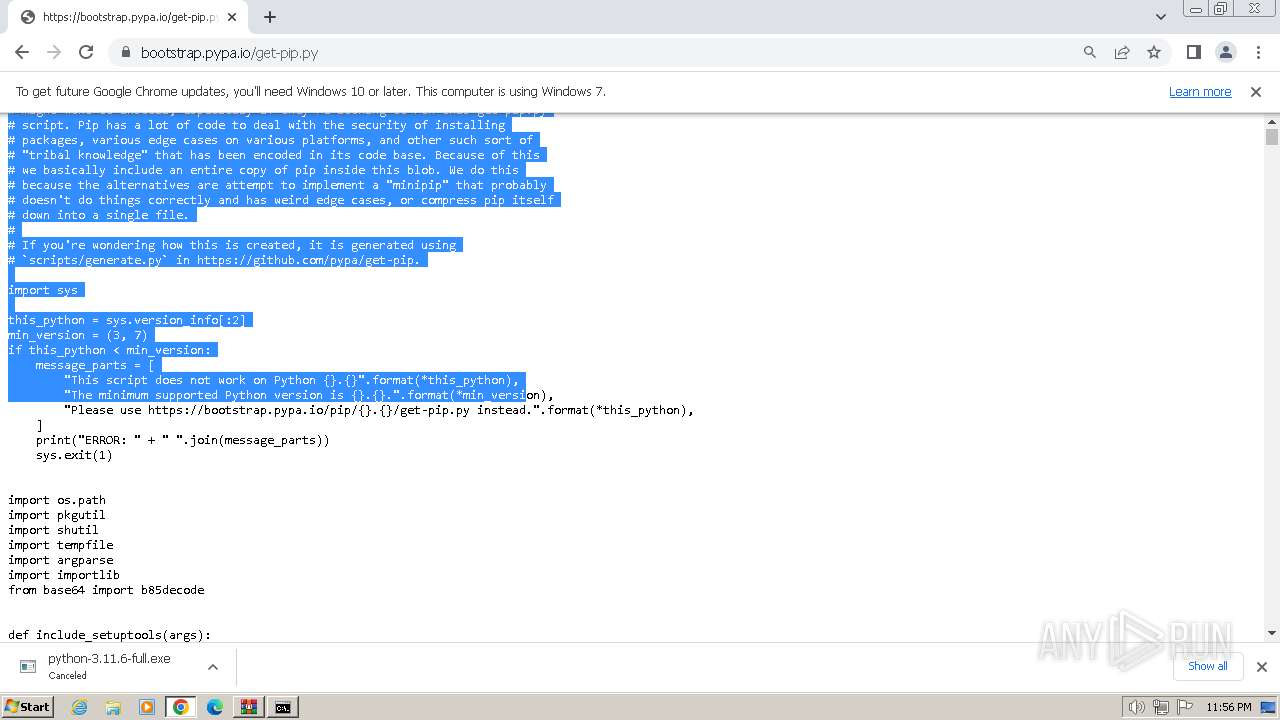The image size is (1280, 720).
Task: Open the side panel
Action: pyautogui.click(x=1194, y=52)
